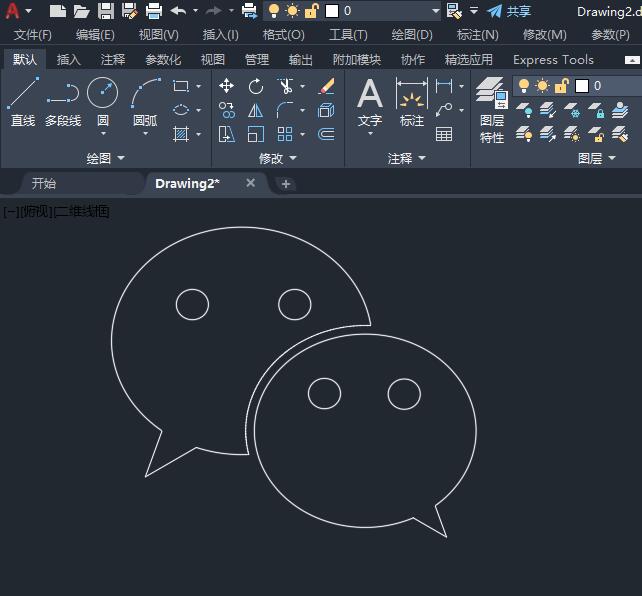The width and height of the screenshot is (642, 596).
Task: Toggle layer lock icon in top toolbar
Action: tap(312, 11)
